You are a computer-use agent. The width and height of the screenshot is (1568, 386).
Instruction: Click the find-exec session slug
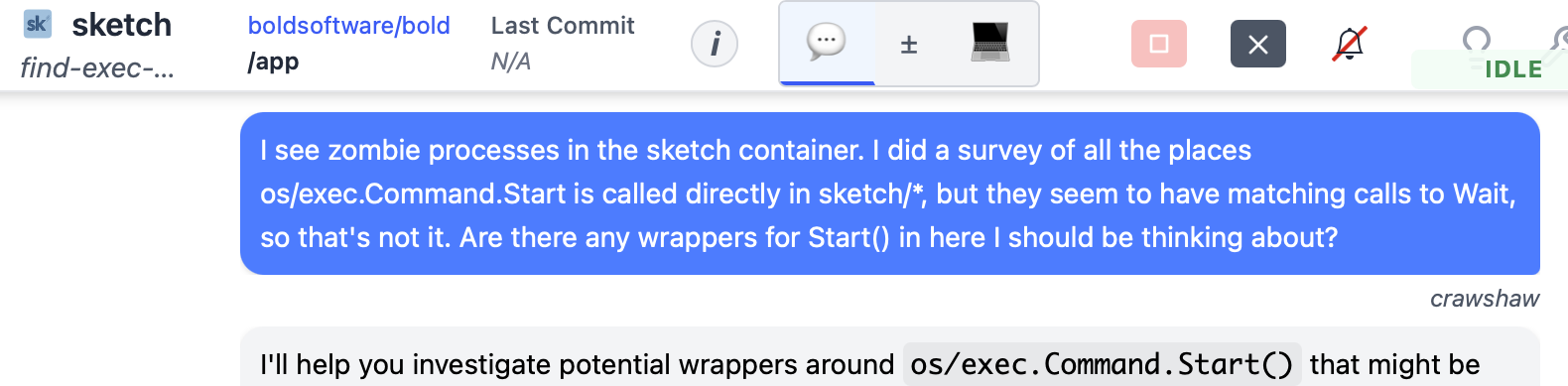97,67
